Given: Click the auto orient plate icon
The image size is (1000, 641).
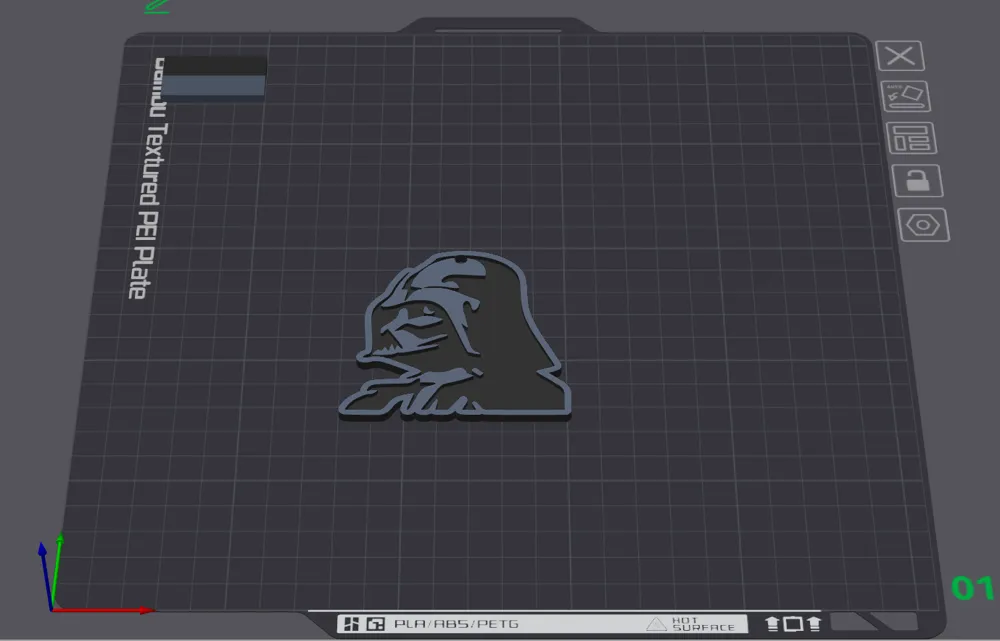Looking at the screenshot, I should pos(906,96).
